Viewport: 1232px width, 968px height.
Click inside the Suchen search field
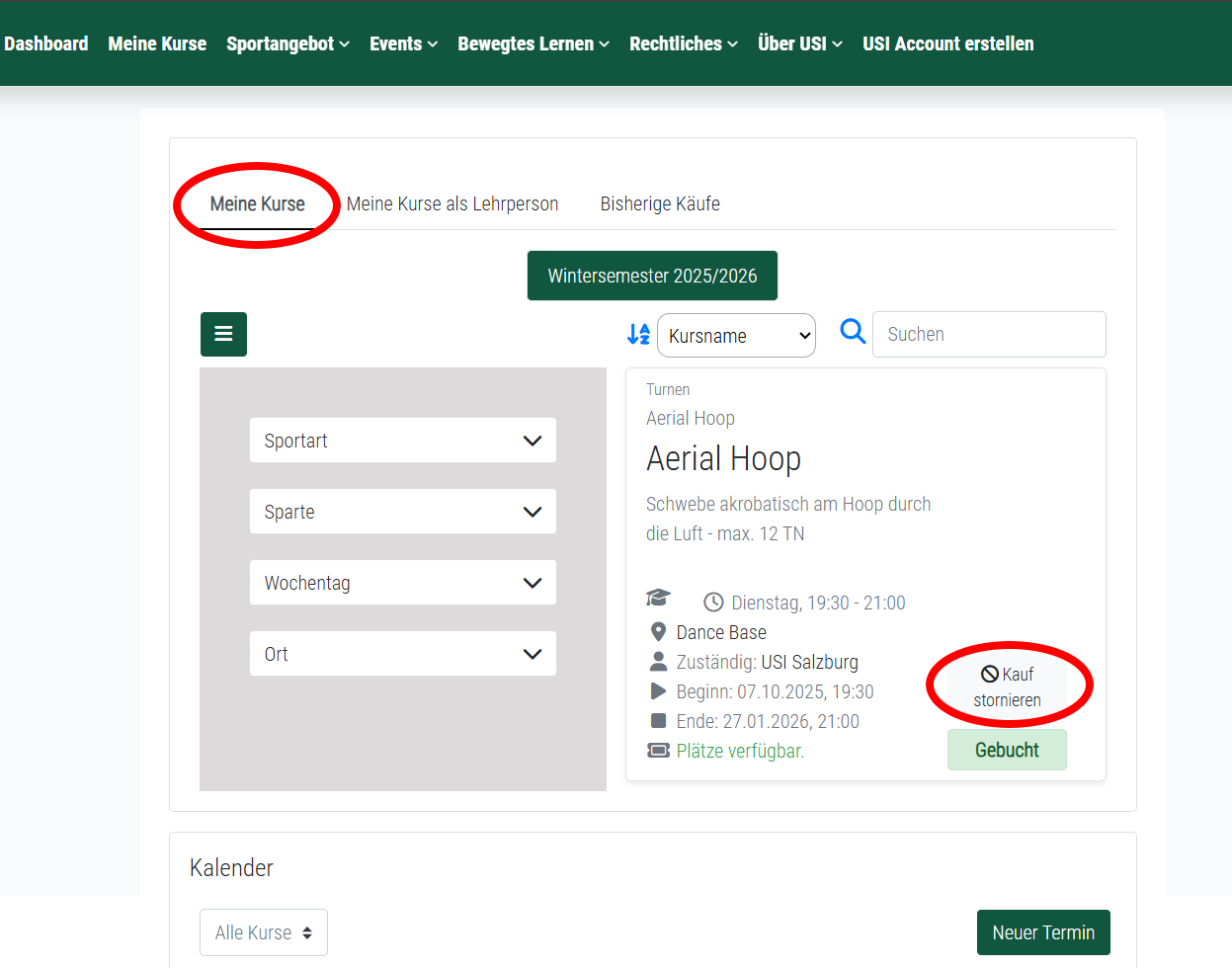coord(988,334)
